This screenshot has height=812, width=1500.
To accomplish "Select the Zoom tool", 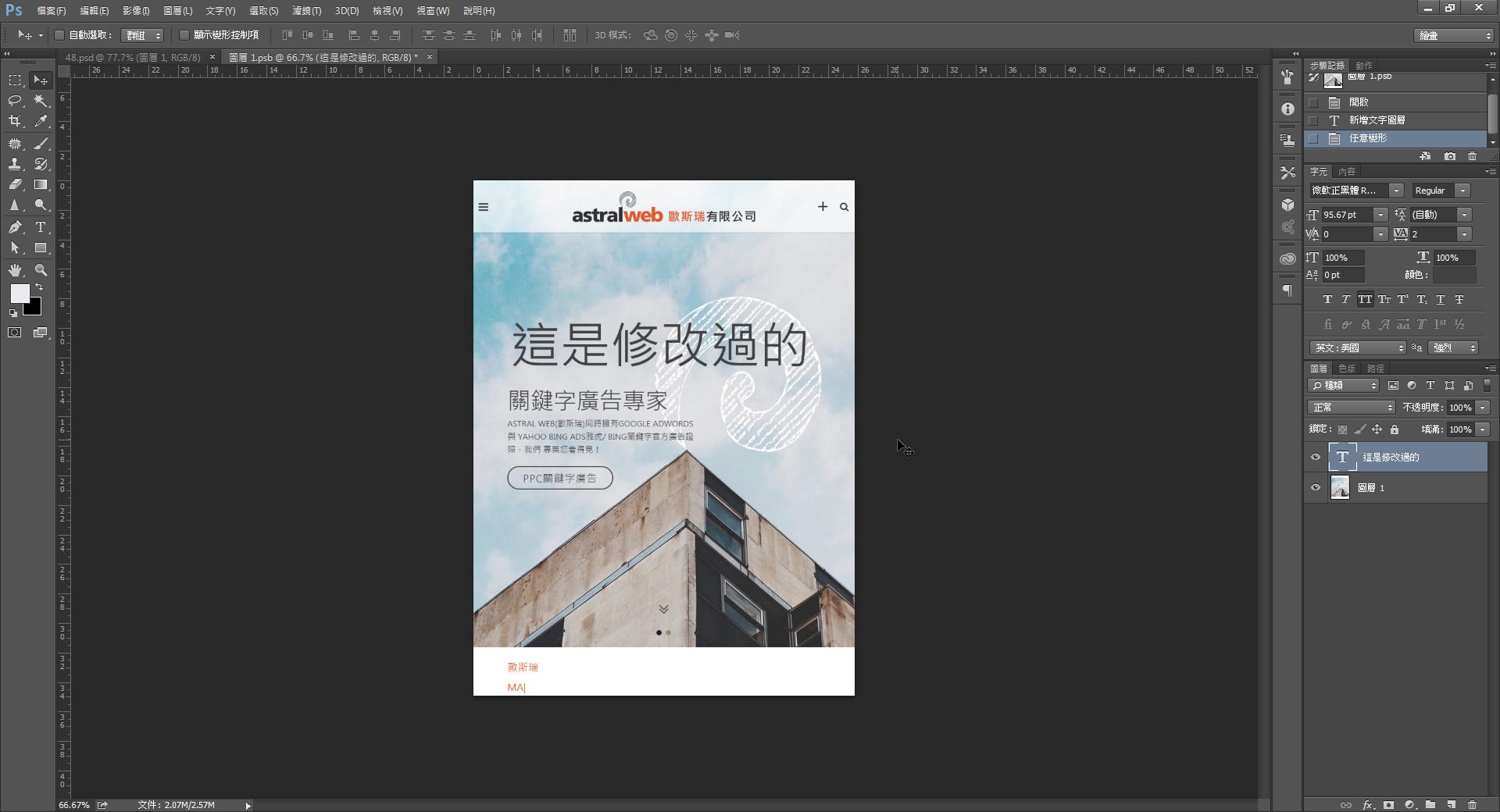I will click(41, 270).
